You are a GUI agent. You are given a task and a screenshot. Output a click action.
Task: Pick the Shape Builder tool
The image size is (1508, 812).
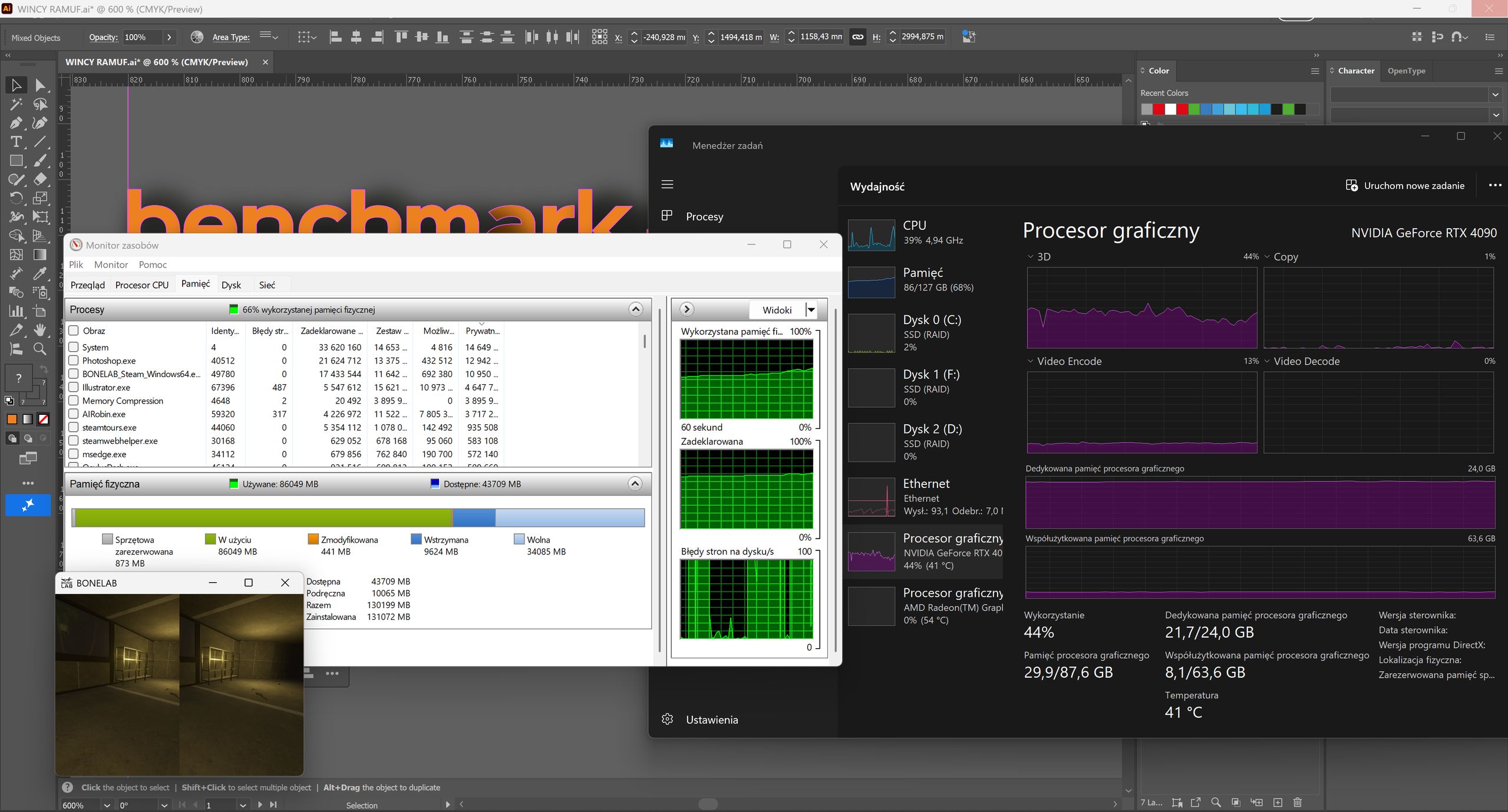(x=16, y=236)
